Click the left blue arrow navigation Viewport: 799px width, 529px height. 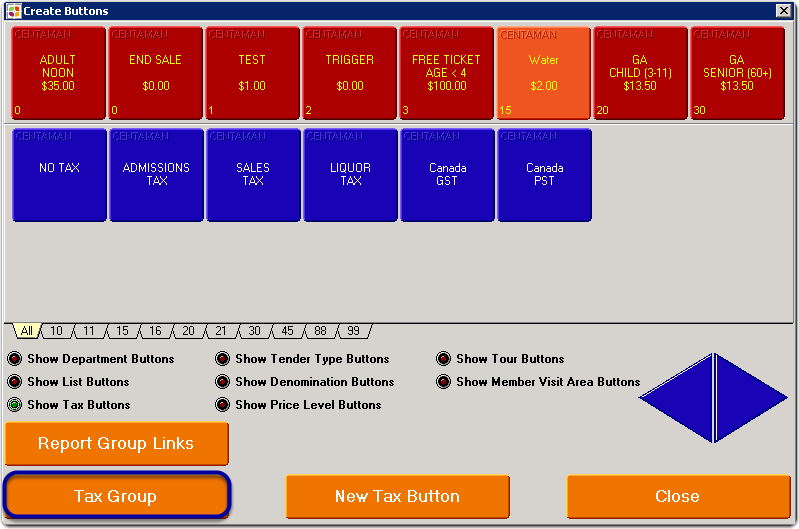tap(685, 398)
